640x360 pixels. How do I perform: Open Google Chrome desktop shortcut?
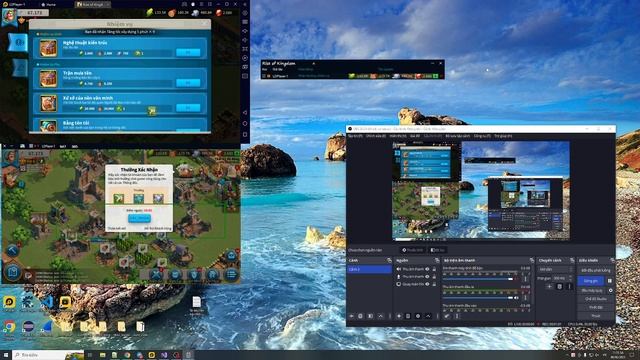(x=9, y=327)
